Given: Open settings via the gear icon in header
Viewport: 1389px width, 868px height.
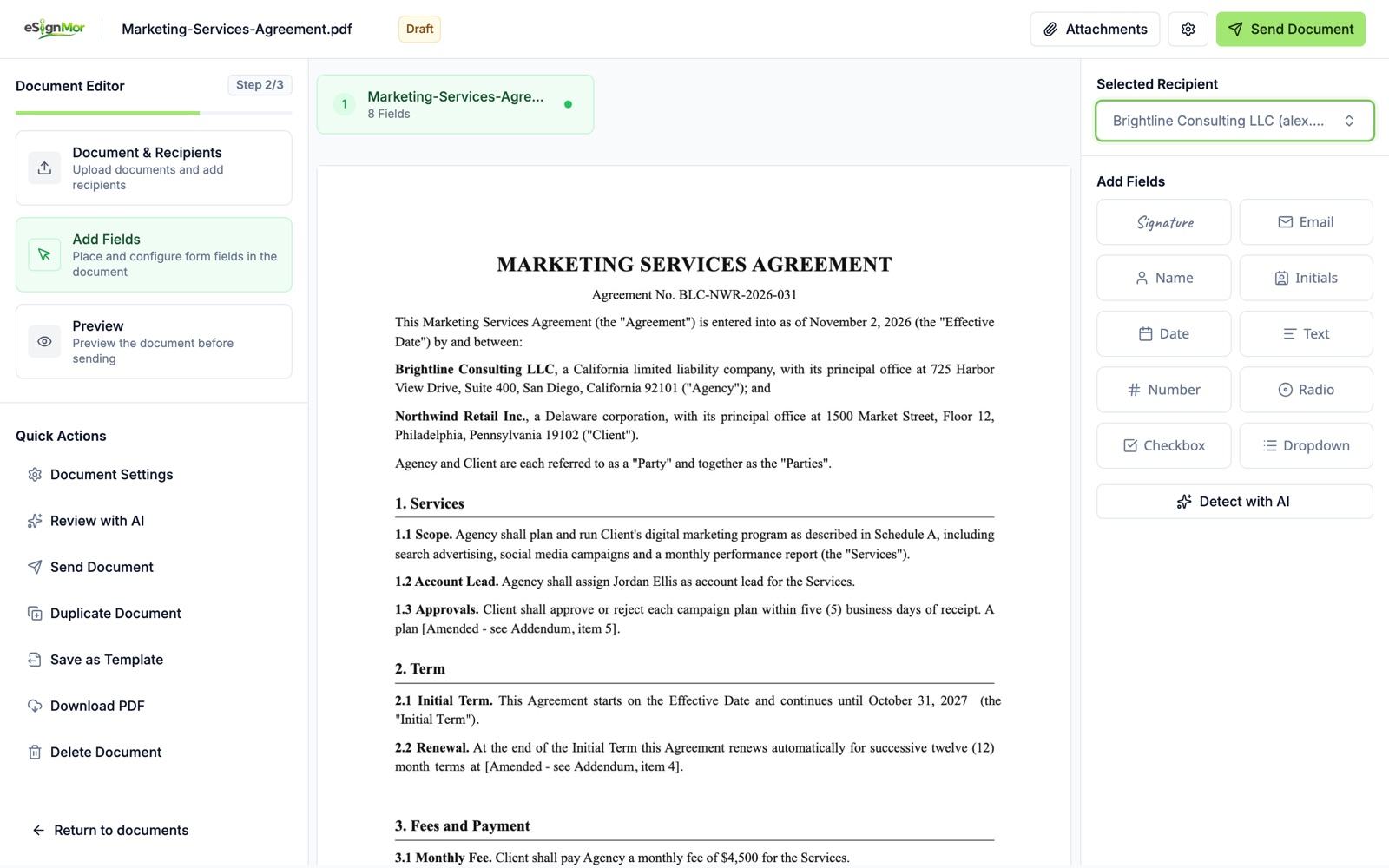Looking at the screenshot, I should click(1188, 30).
